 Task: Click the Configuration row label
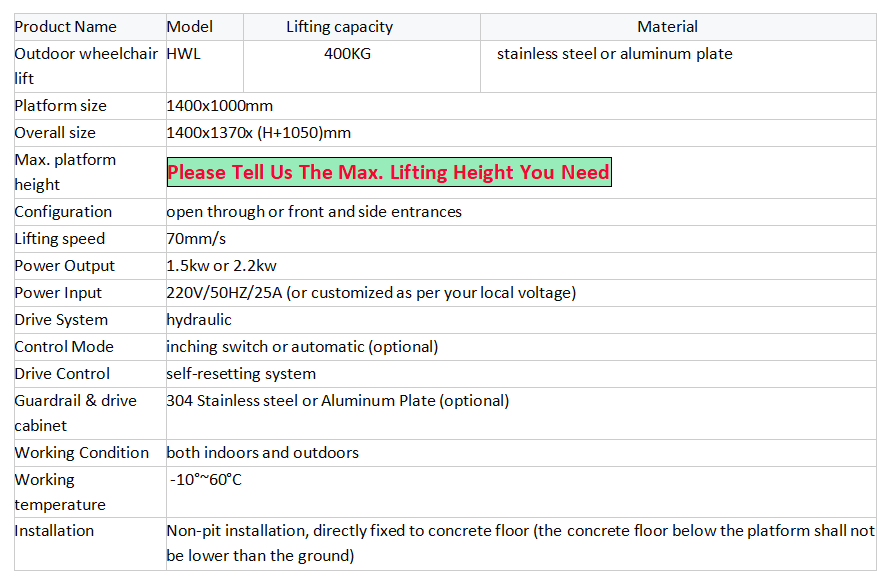63,212
